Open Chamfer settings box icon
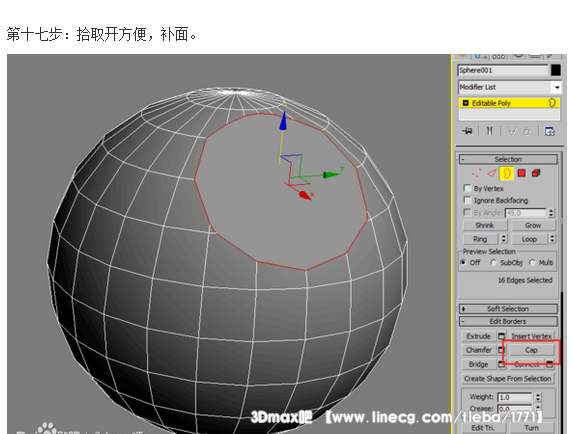 click(501, 350)
